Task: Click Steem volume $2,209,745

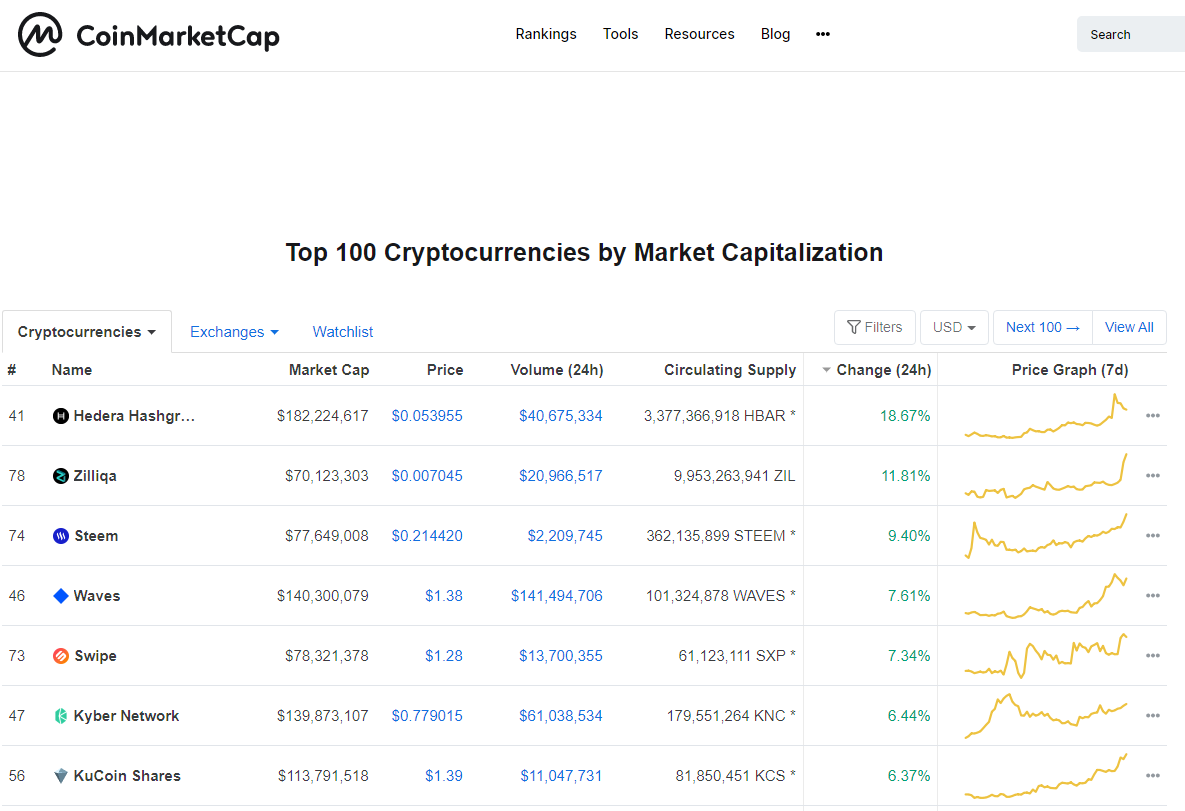Action: (x=565, y=536)
